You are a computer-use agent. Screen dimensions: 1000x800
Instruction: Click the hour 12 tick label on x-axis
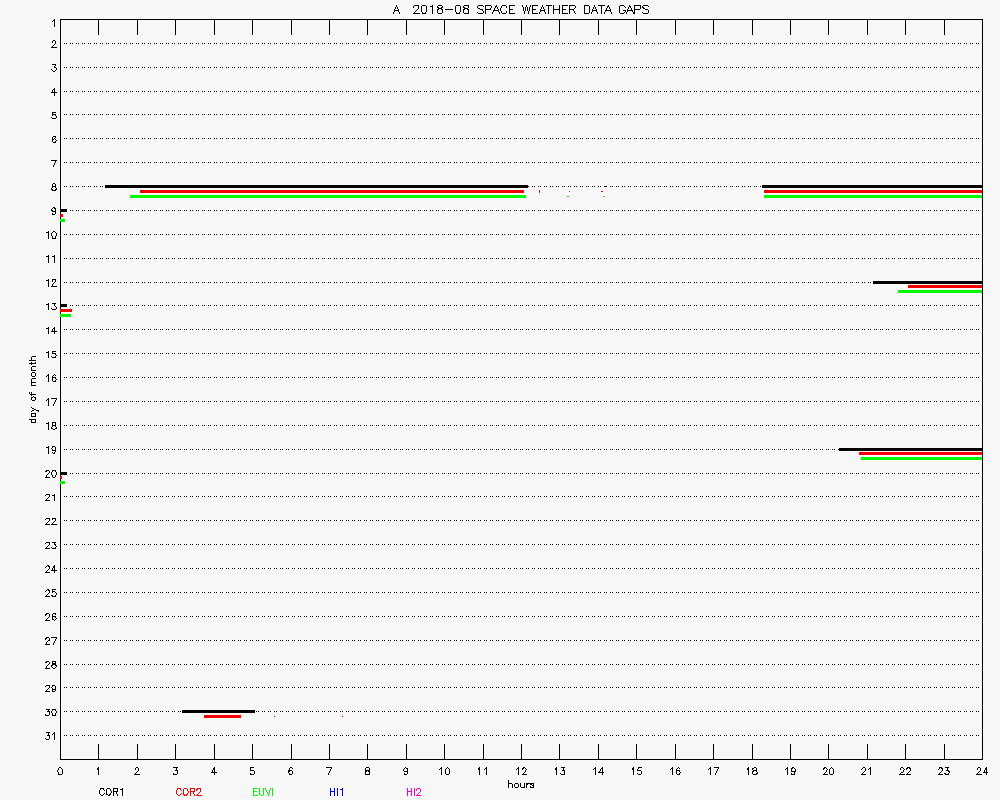click(521, 772)
